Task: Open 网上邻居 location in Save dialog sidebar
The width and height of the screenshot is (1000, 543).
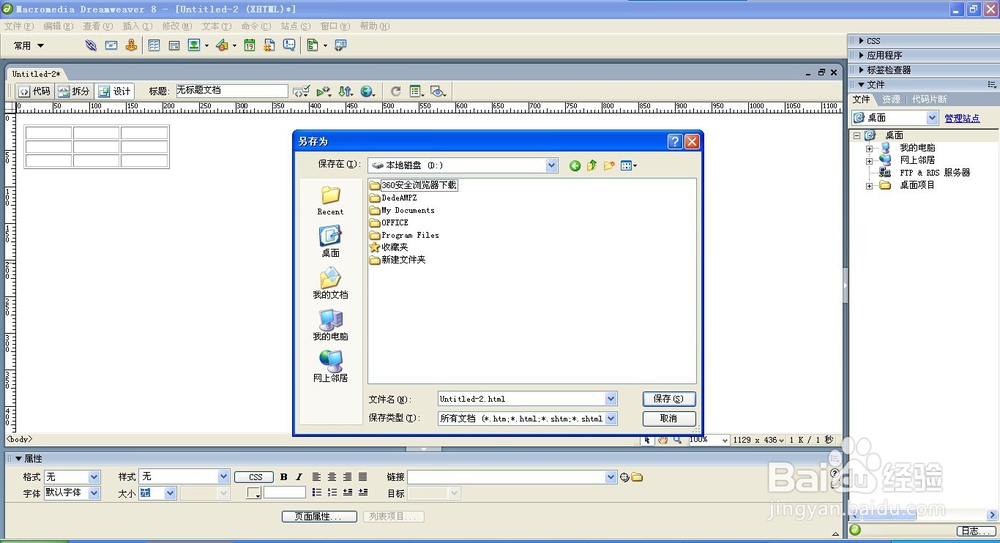Action: (x=330, y=366)
